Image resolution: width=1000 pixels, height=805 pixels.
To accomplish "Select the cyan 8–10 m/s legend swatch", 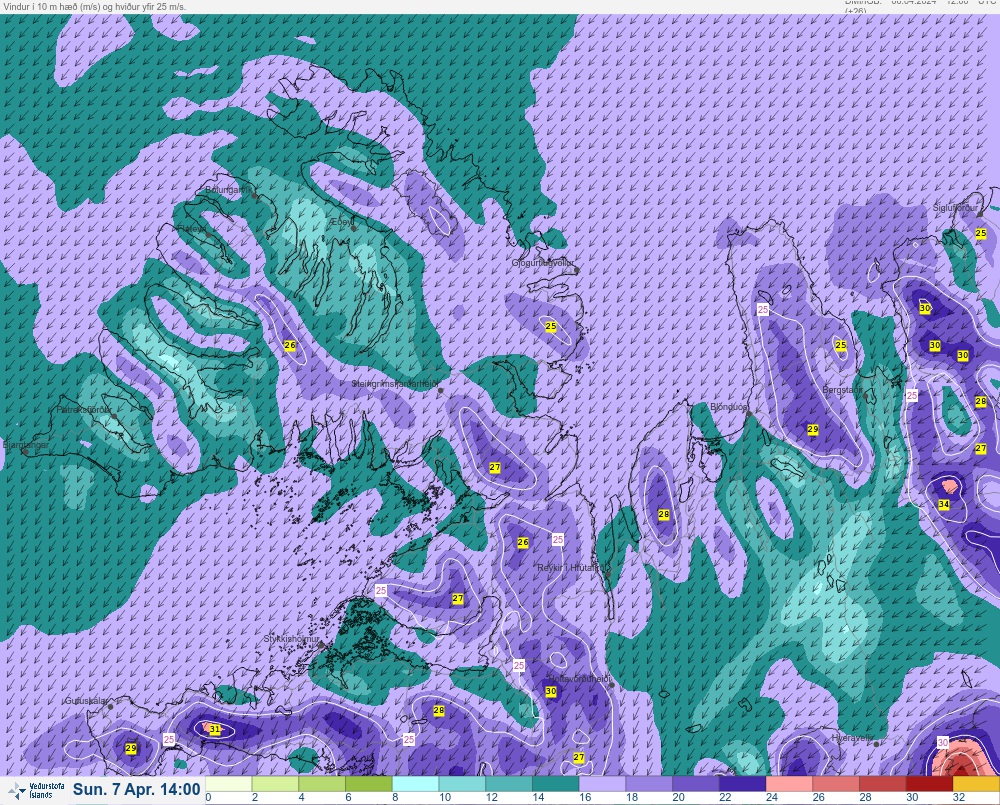I will tap(416, 783).
